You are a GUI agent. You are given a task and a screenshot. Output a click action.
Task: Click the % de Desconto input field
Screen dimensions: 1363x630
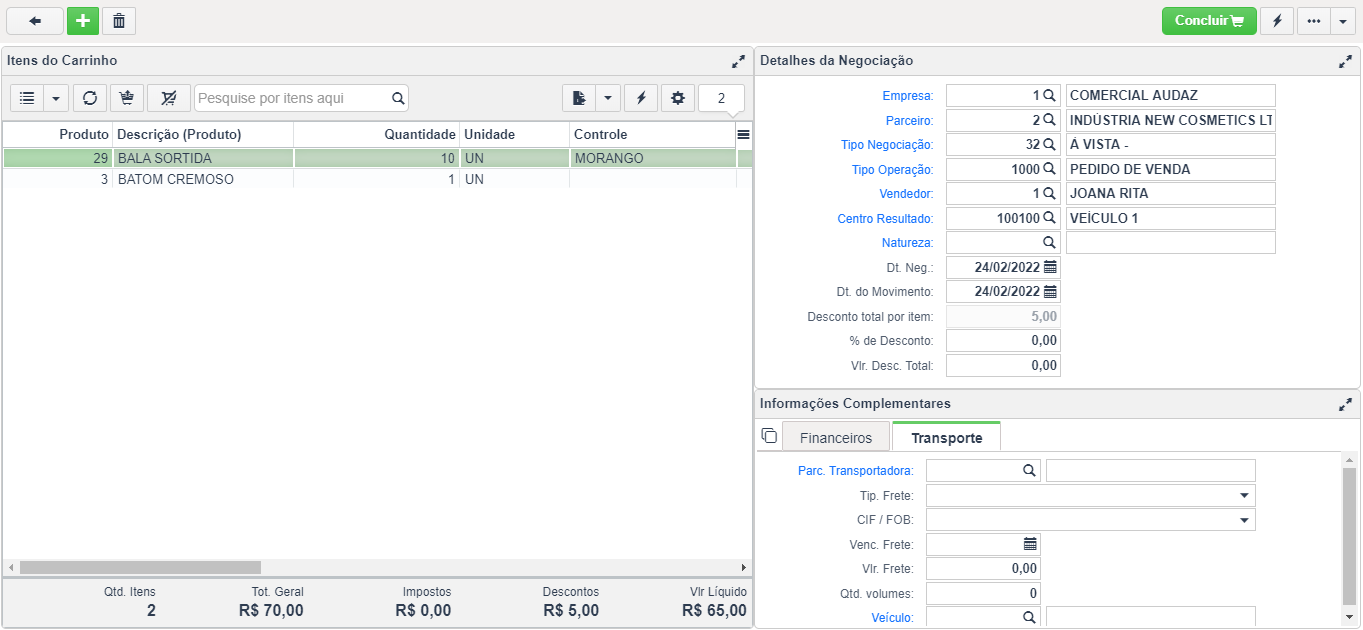coord(1003,341)
